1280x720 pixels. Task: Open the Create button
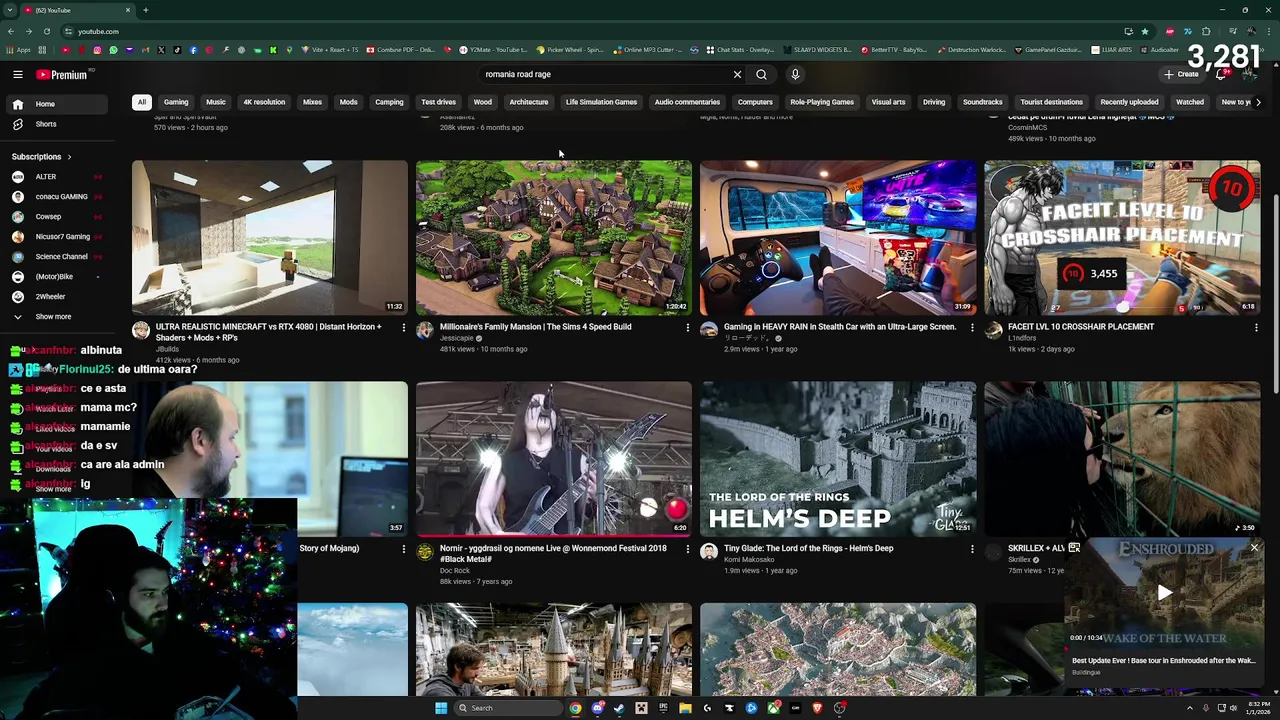point(1181,74)
